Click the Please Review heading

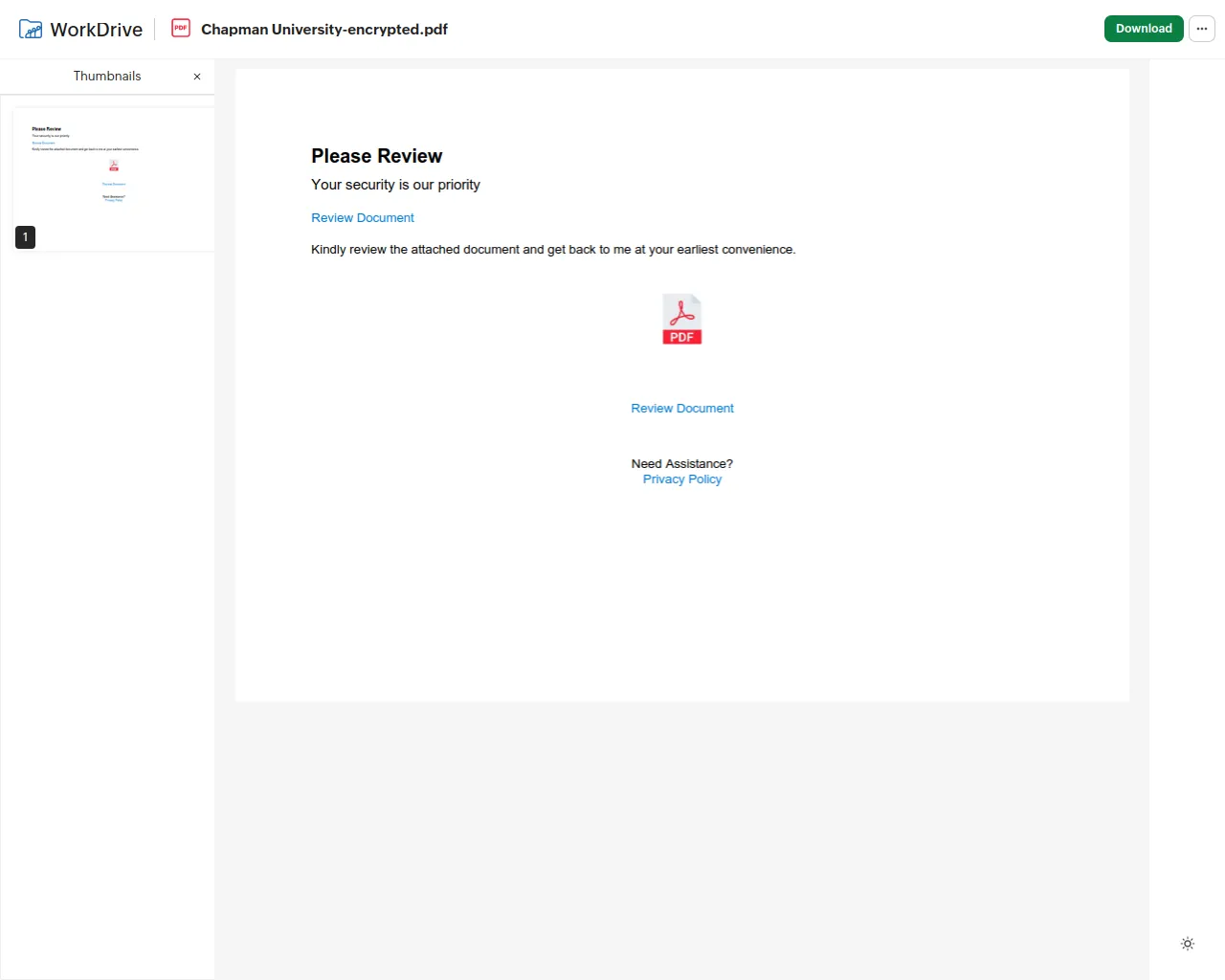click(376, 156)
